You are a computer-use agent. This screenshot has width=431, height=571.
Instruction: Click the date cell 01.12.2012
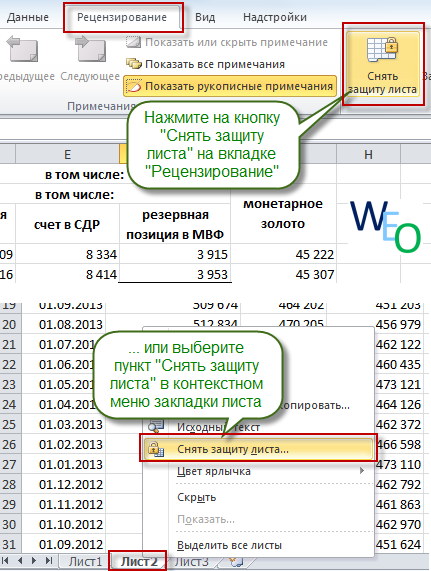click(64, 484)
